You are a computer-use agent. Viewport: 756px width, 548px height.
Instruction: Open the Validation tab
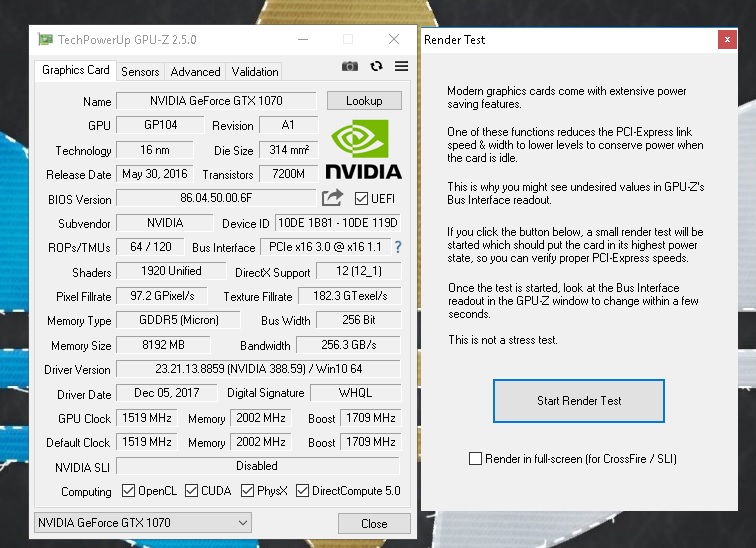click(255, 72)
